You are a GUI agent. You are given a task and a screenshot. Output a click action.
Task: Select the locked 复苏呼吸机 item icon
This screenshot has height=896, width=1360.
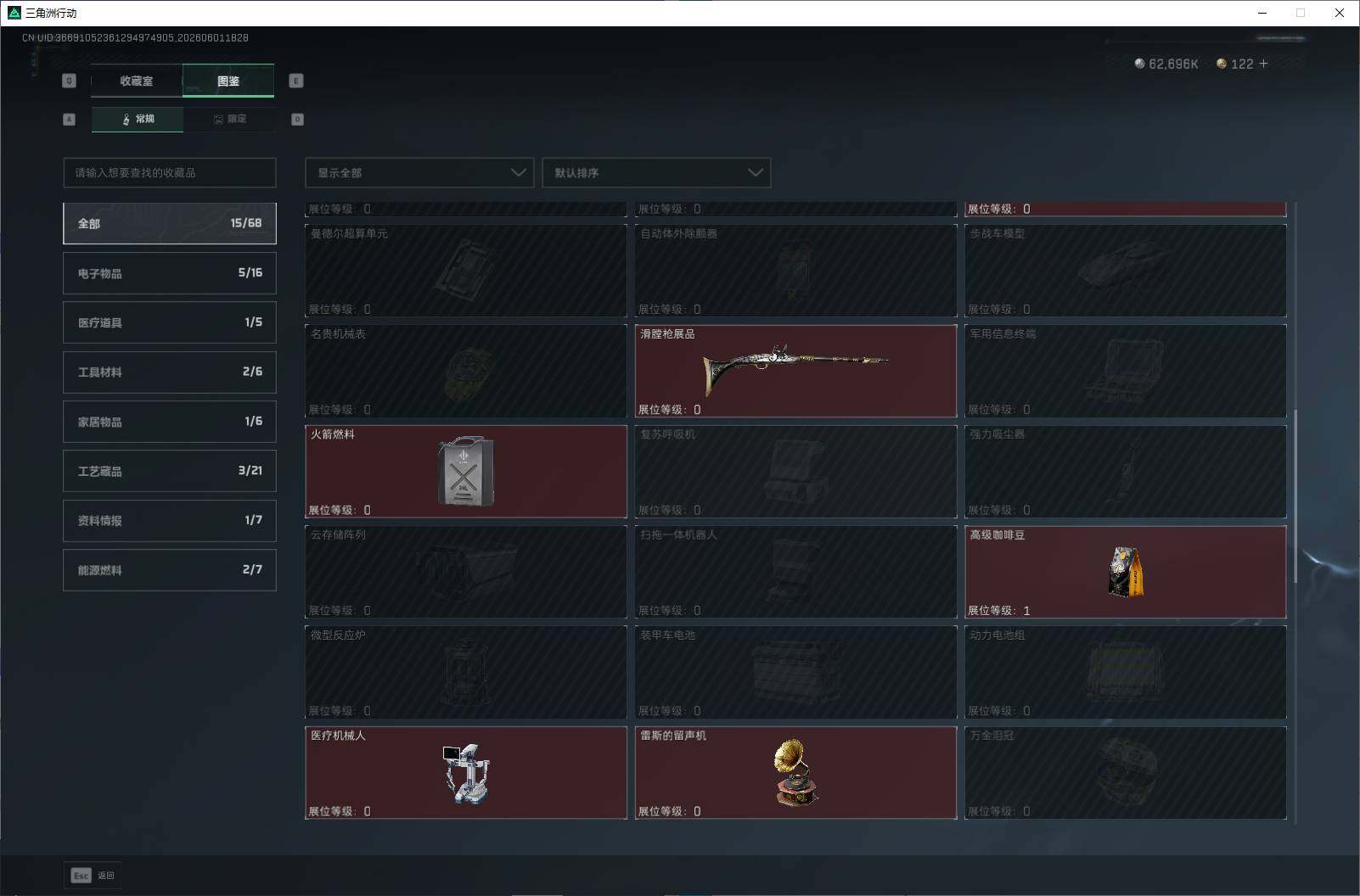click(x=795, y=472)
